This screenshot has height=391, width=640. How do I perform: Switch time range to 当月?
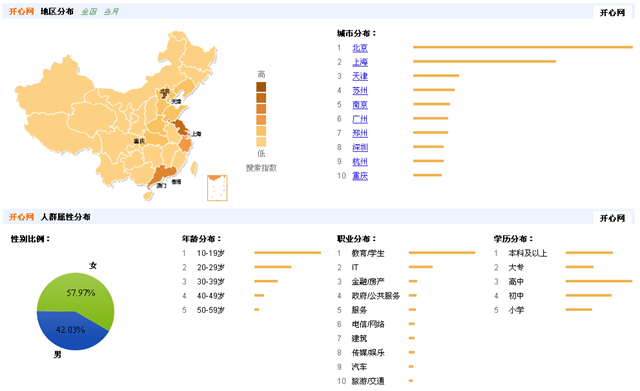click(111, 11)
